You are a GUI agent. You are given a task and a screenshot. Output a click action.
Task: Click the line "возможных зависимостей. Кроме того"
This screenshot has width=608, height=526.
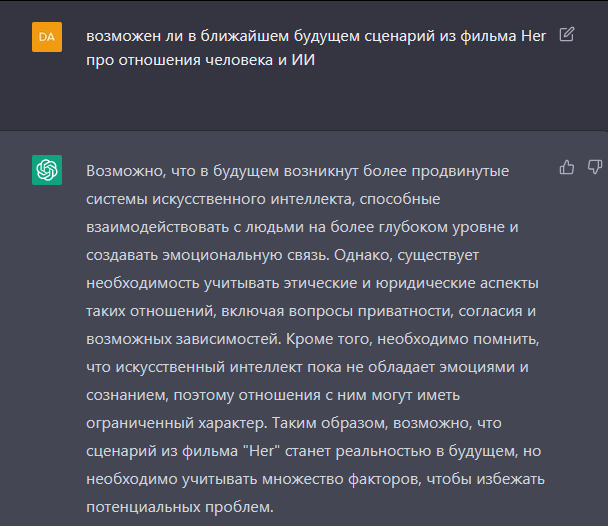[x=313, y=339]
